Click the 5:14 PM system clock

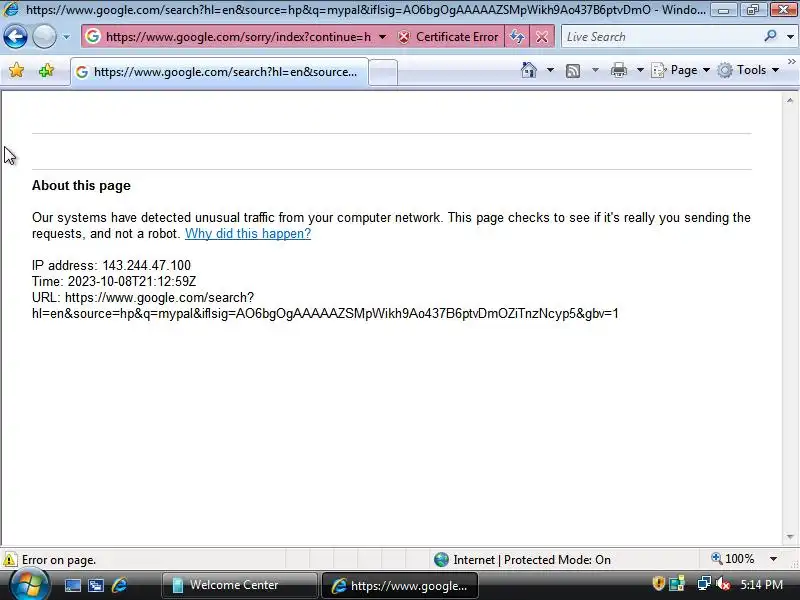coord(762,585)
